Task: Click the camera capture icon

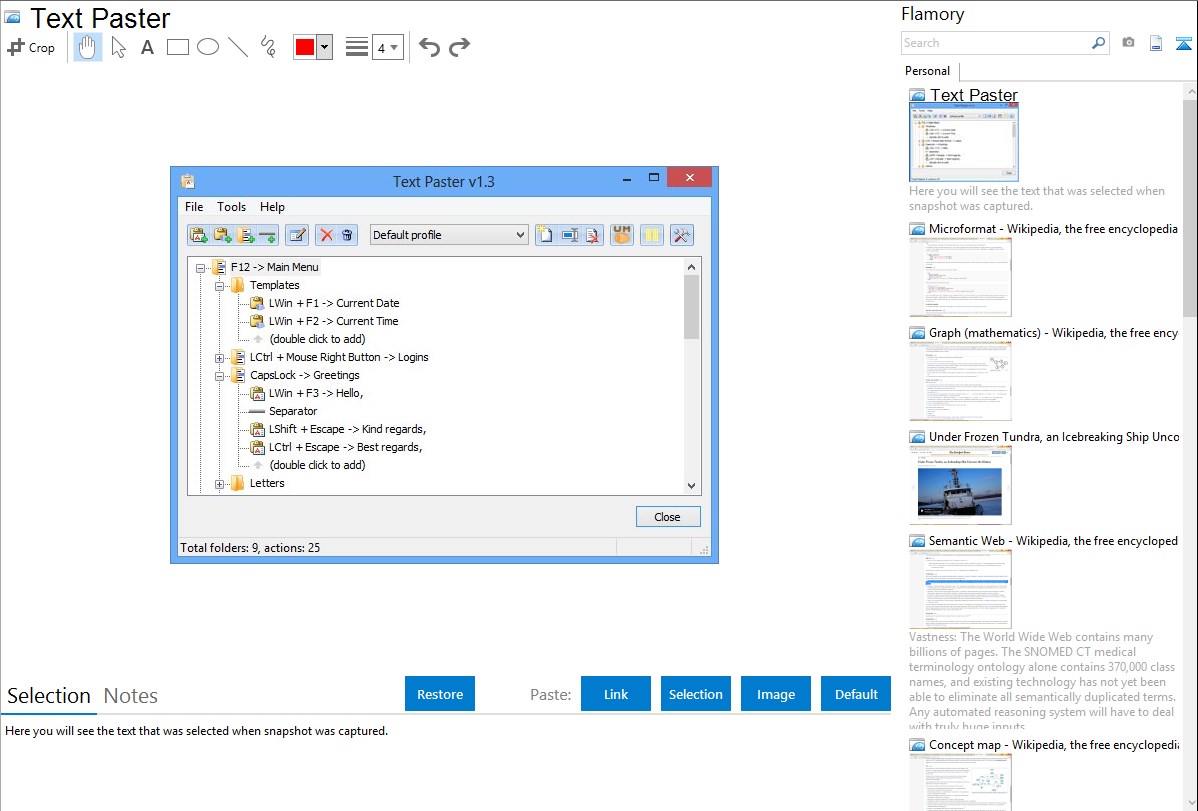Action: pyautogui.click(x=1128, y=43)
